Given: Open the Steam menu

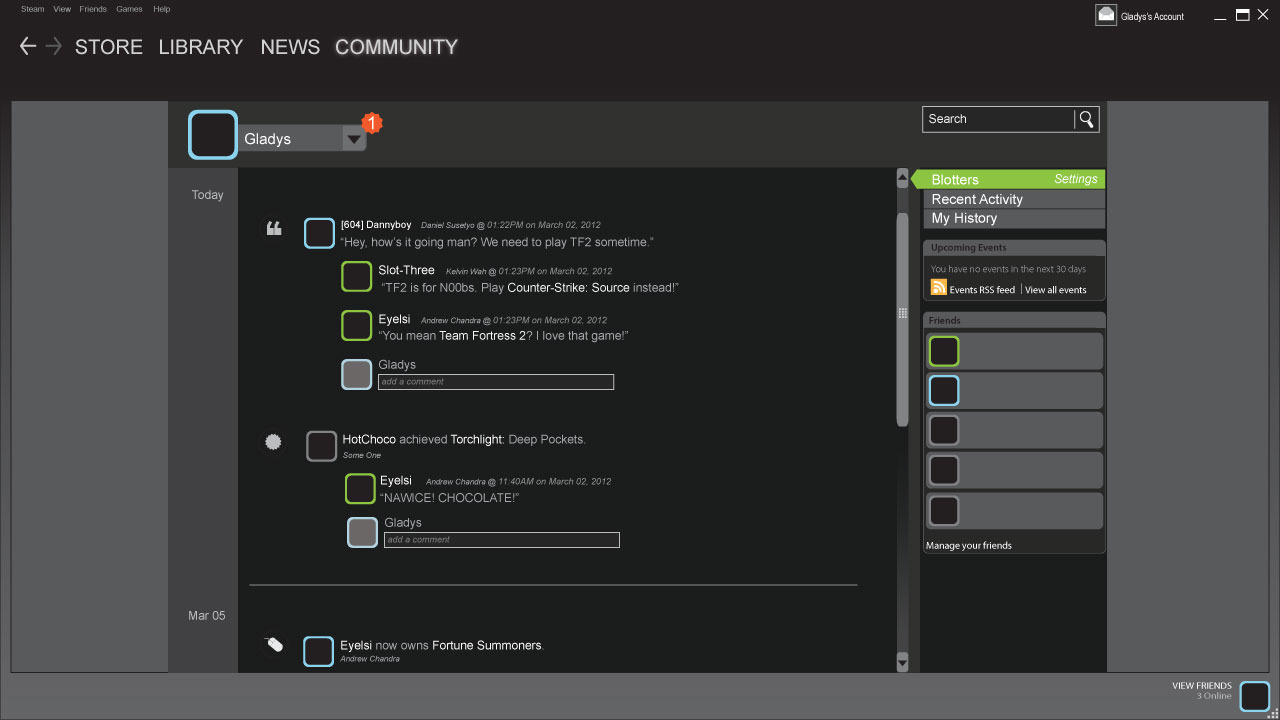Looking at the screenshot, I should (x=32, y=9).
